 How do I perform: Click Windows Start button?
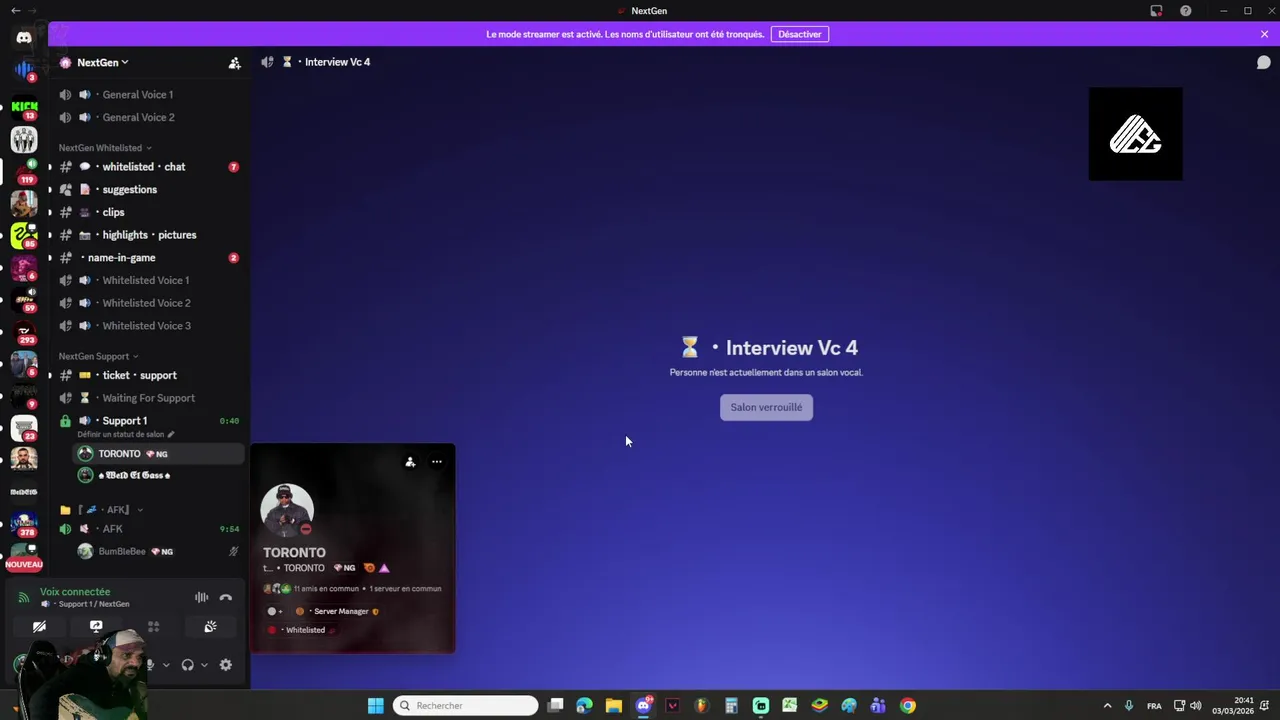pyautogui.click(x=375, y=706)
